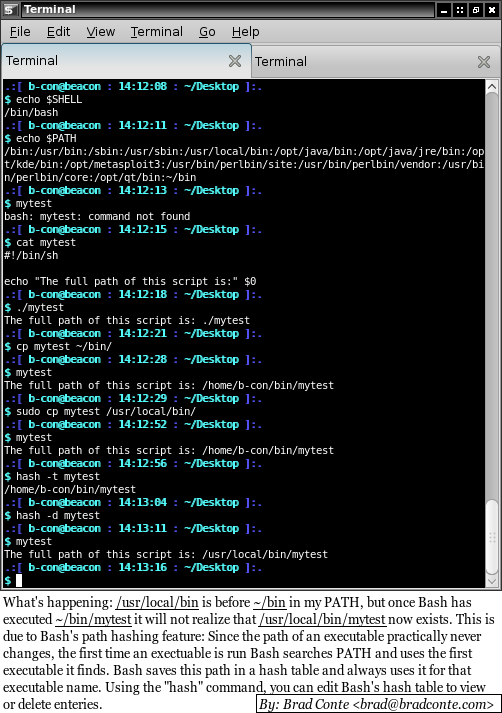Open the File menu
This screenshot has width=502, height=713.
tap(20, 32)
